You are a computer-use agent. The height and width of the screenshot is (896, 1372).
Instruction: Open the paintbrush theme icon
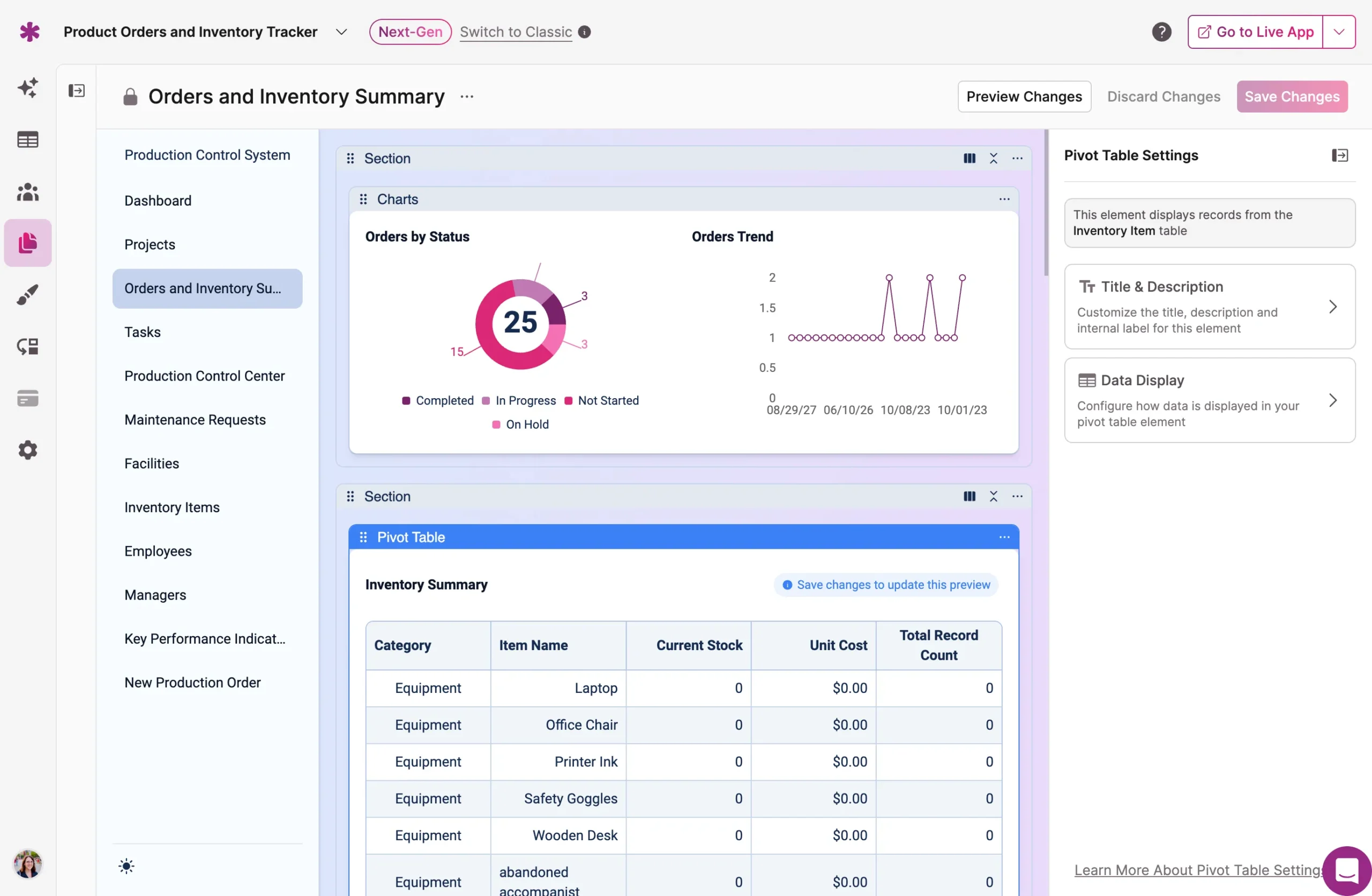pyautogui.click(x=28, y=295)
